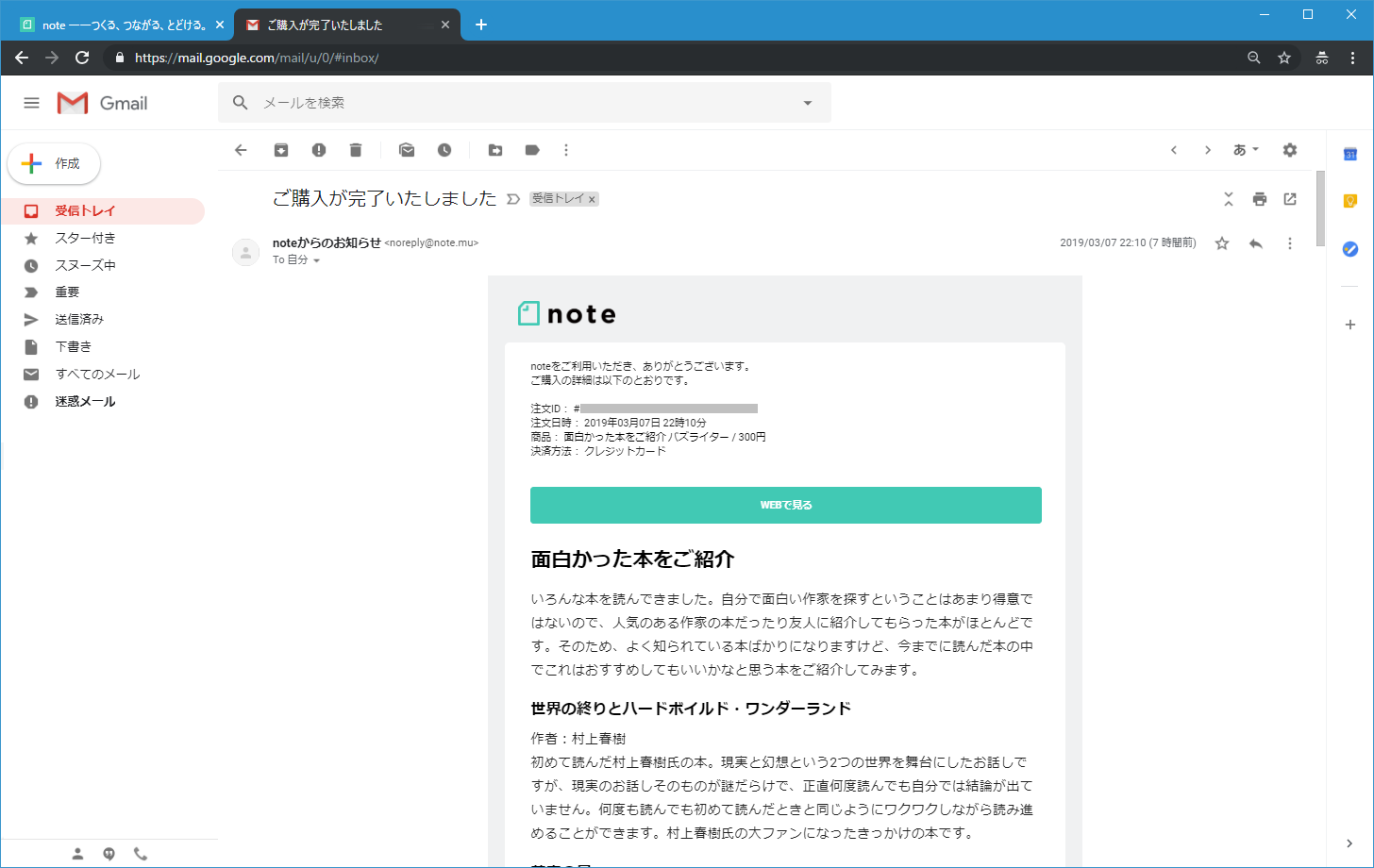The width and height of the screenshot is (1374, 868).
Task: Open the スヌーズ中 snoozed folder
Action: tap(103, 266)
